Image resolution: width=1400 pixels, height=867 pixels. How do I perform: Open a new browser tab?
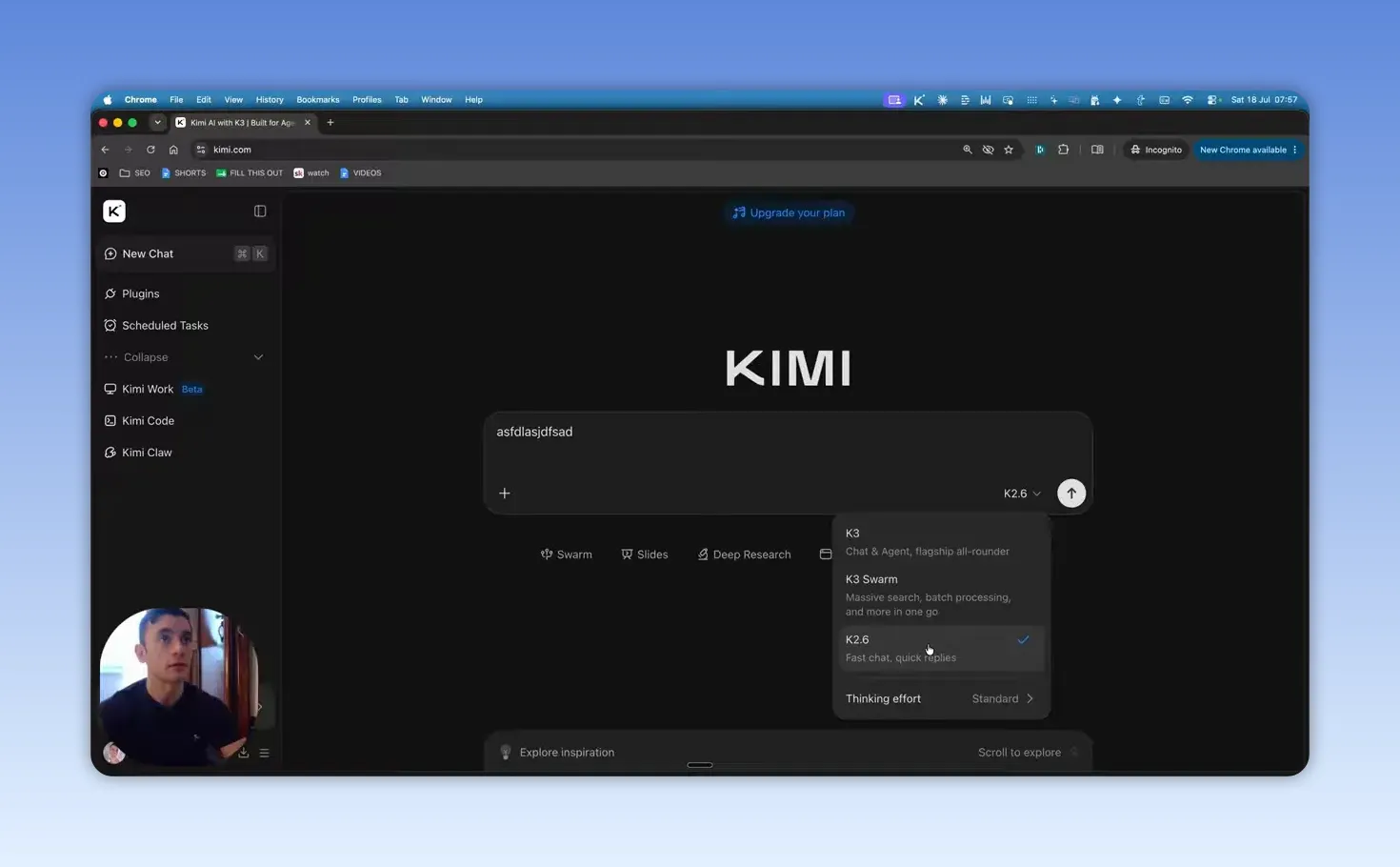click(330, 123)
